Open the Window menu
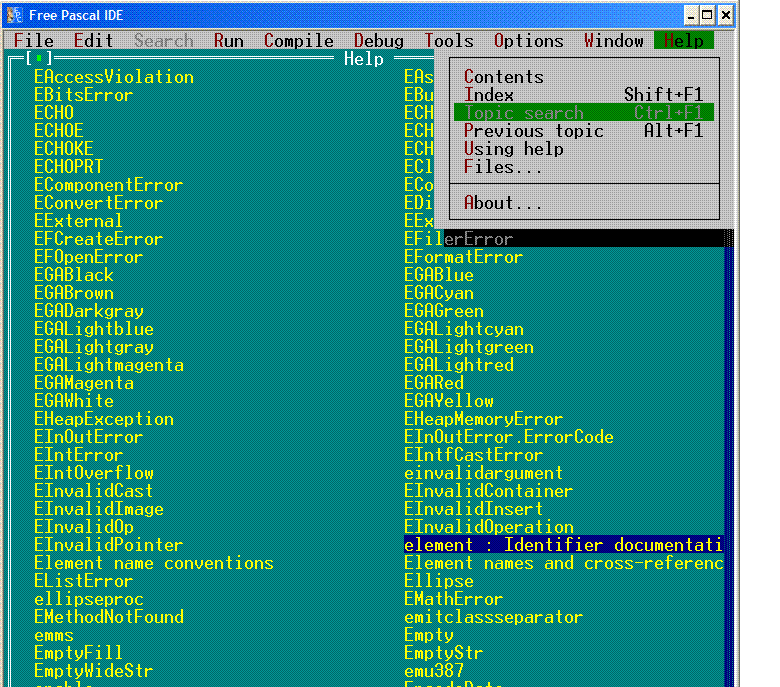Image resolution: width=780 pixels, height=687 pixels. (x=613, y=41)
